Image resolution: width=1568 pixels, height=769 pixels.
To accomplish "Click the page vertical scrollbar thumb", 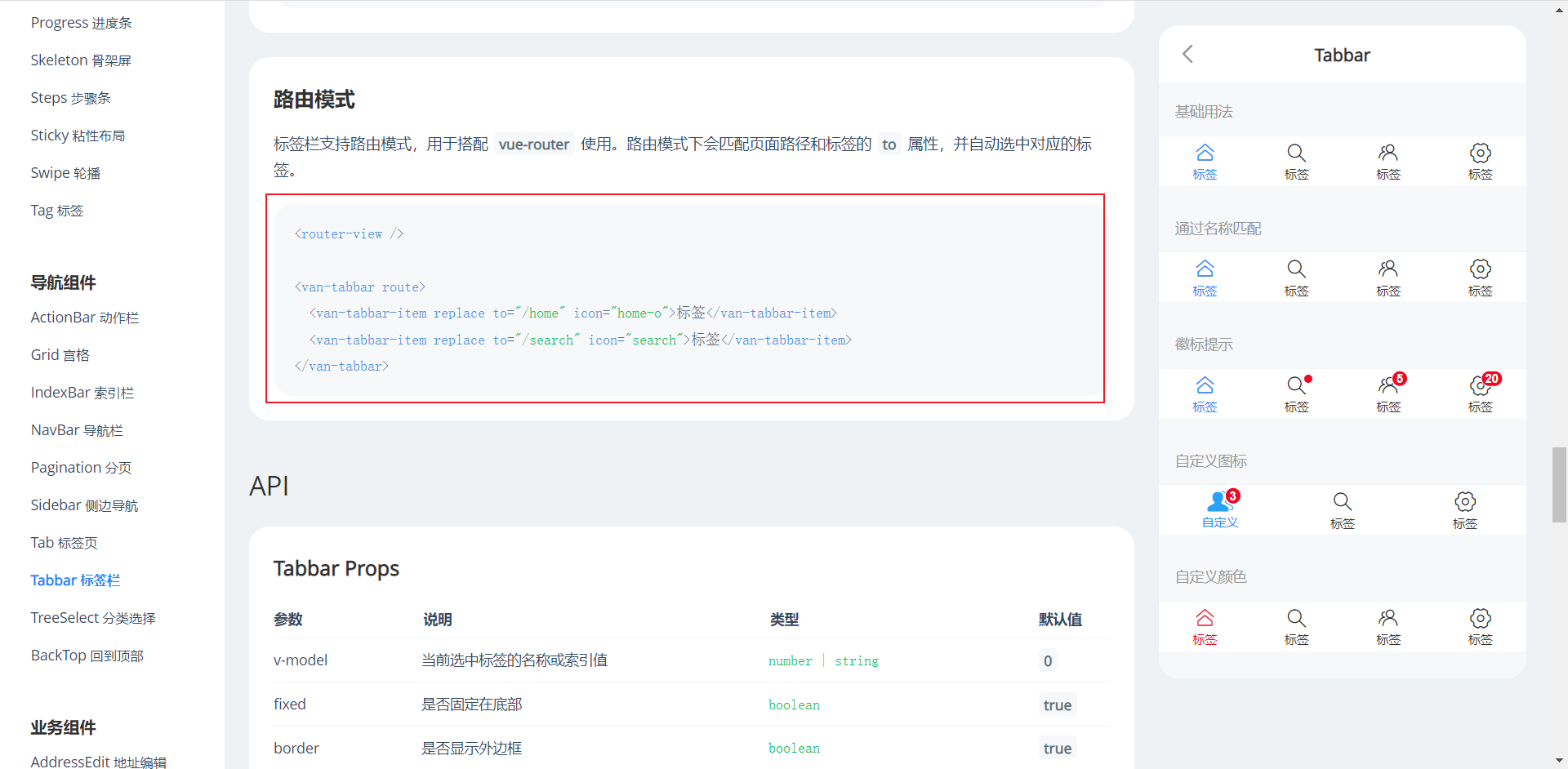I will 1559,485.
